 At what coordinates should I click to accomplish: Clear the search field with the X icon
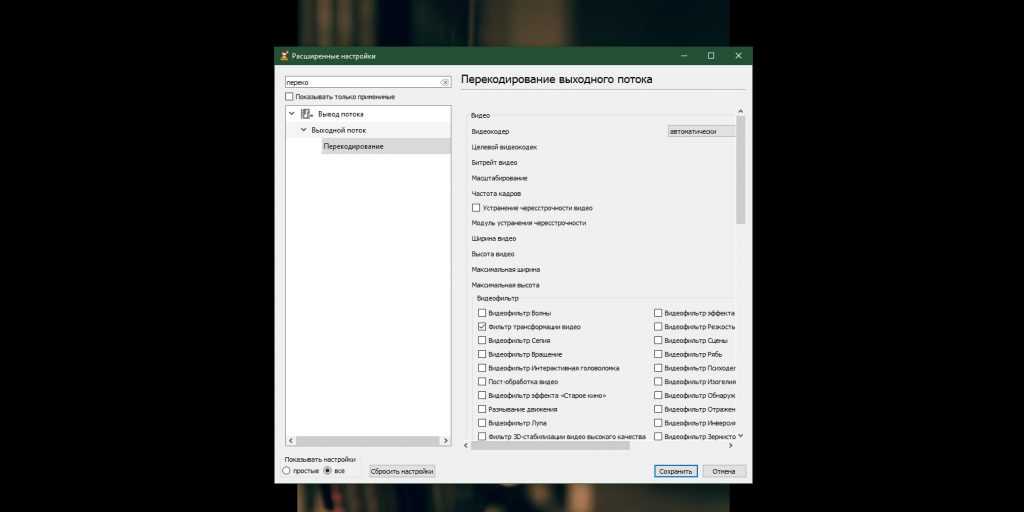445,83
